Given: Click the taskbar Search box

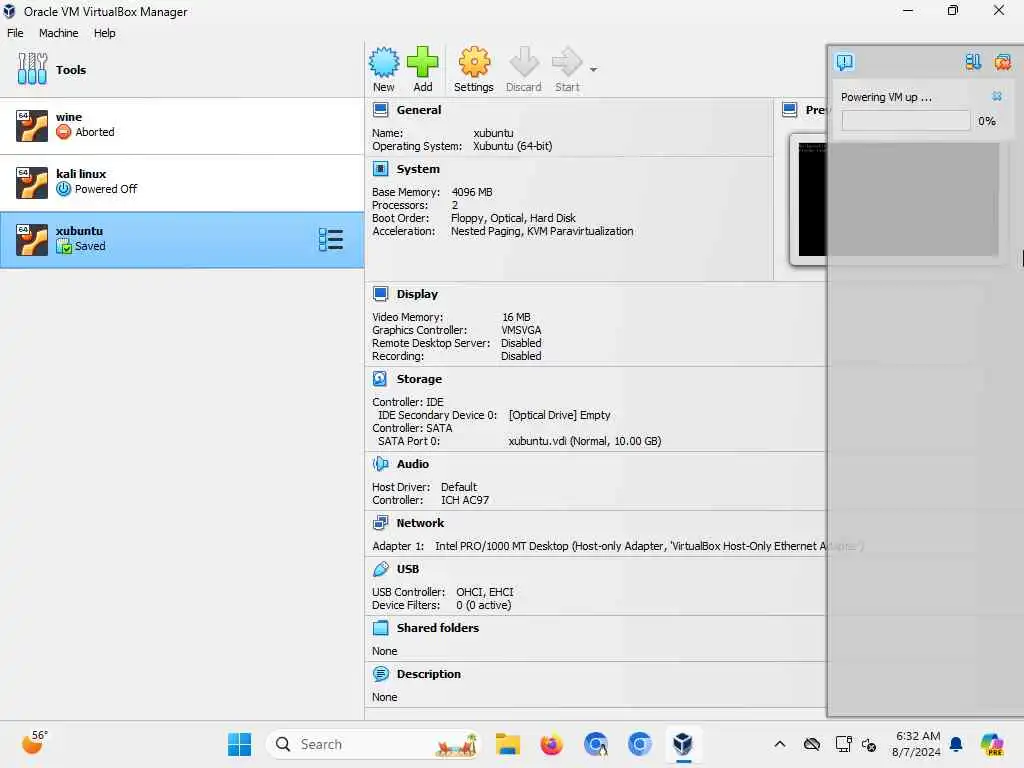Looking at the screenshot, I should pos(373,744).
